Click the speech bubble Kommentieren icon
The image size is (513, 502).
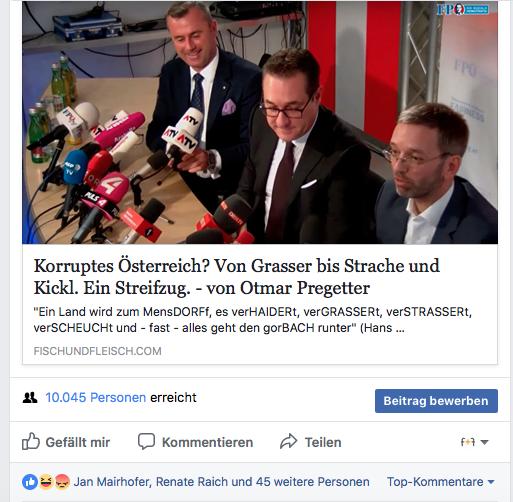coord(146,441)
